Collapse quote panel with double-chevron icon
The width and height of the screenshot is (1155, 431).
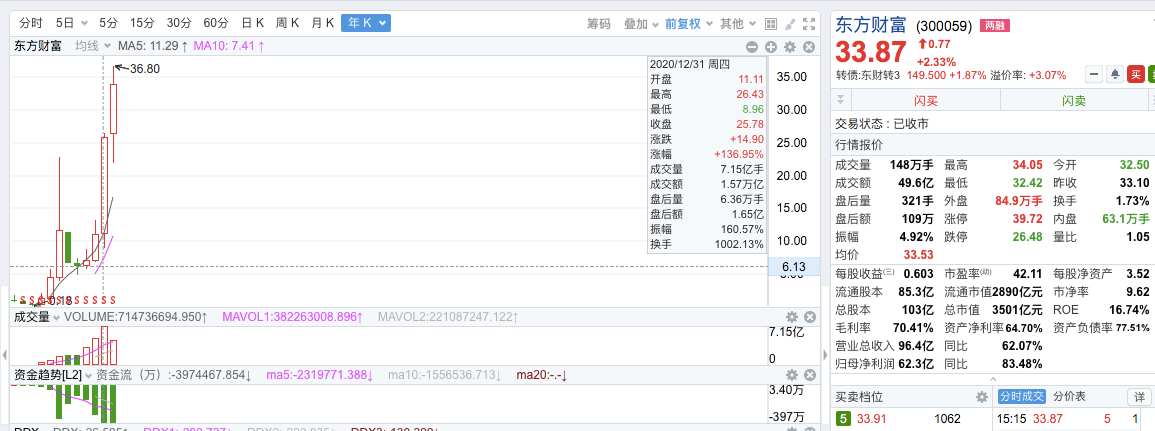[x=840, y=100]
